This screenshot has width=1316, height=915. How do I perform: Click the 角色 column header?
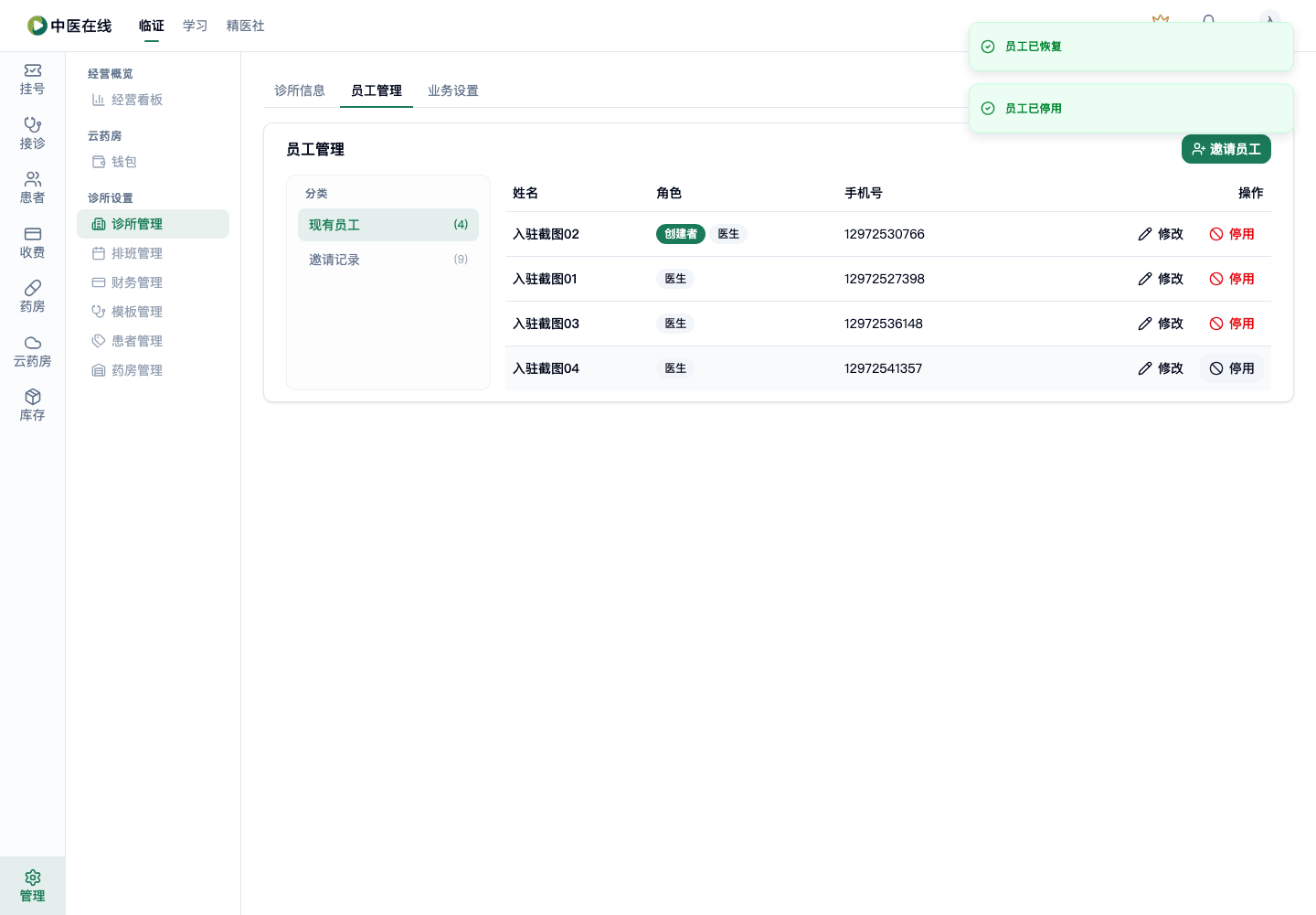tap(669, 193)
